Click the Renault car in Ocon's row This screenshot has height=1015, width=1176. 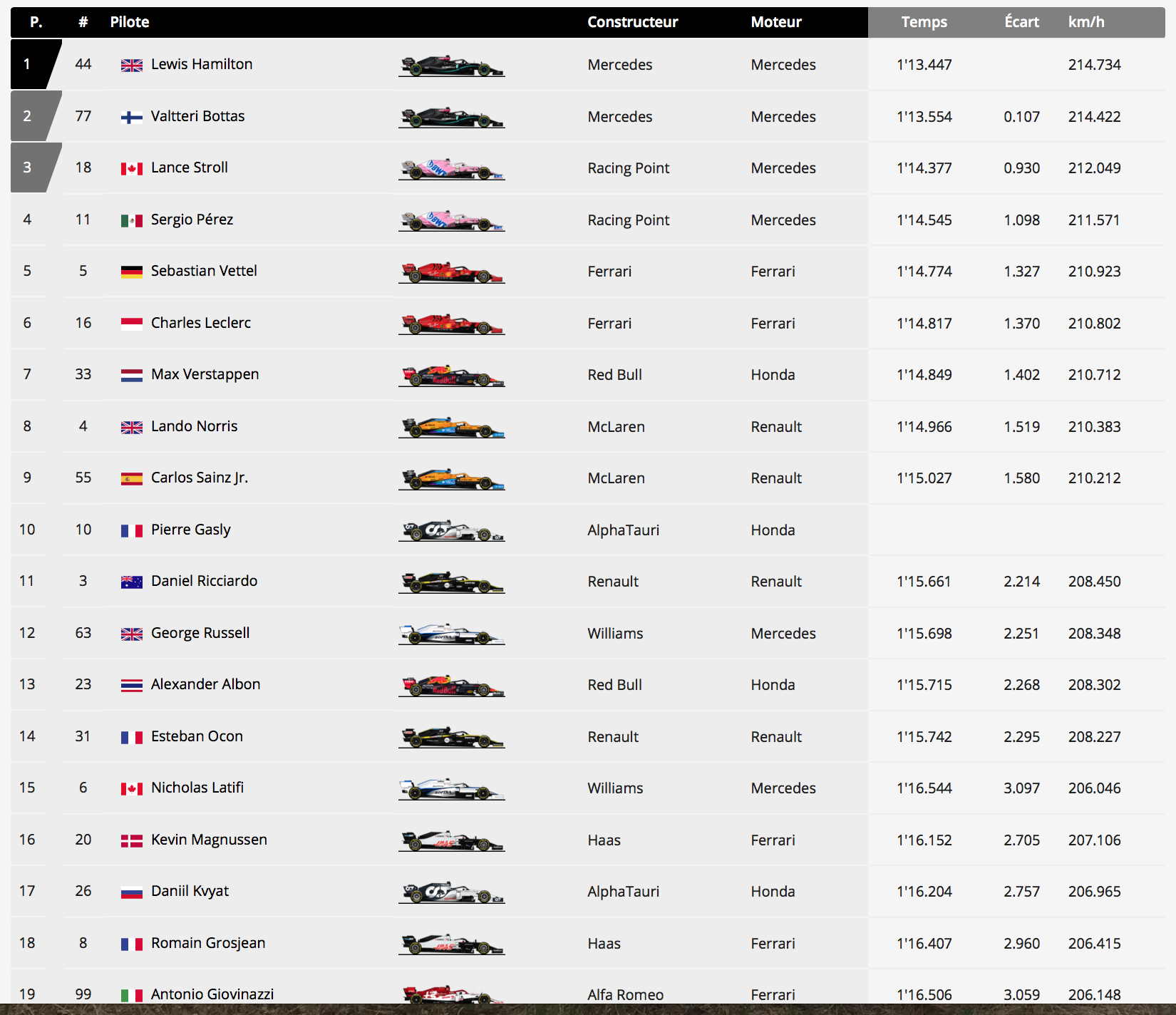[x=452, y=738]
